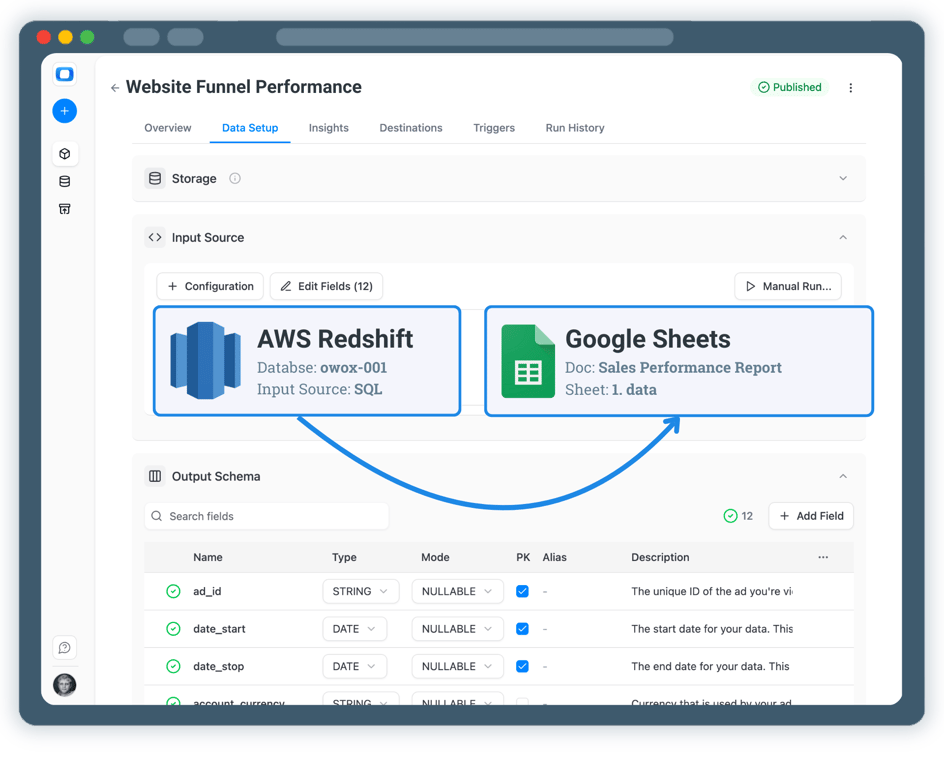Click the user avatar at sidebar bottom
The image size is (944, 768).
coord(64,685)
